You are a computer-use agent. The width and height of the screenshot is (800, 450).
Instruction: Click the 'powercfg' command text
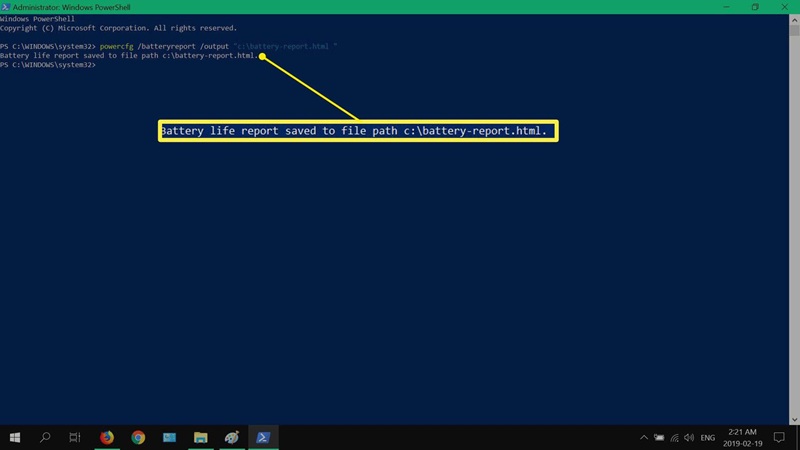click(116, 46)
